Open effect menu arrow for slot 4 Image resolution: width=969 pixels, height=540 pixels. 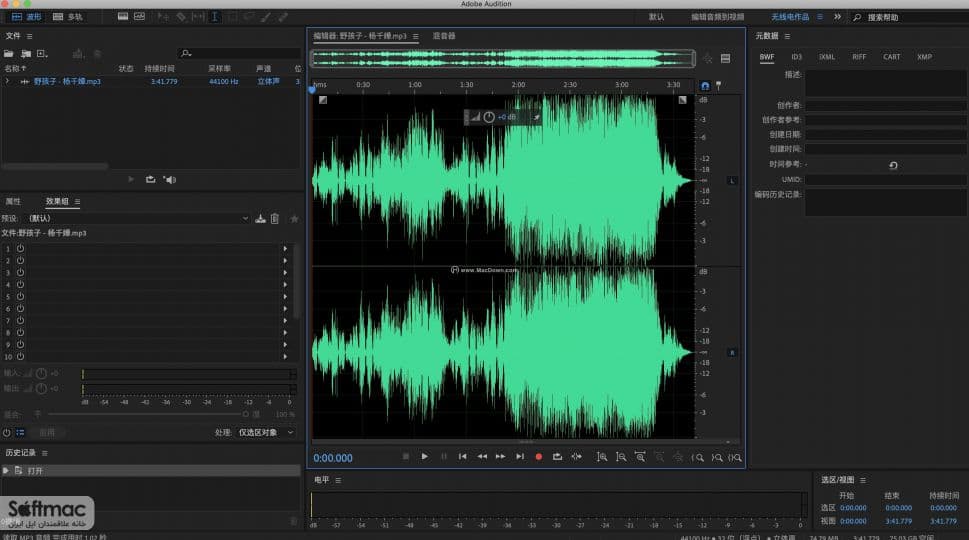pyautogui.click(x=285, y=284)
